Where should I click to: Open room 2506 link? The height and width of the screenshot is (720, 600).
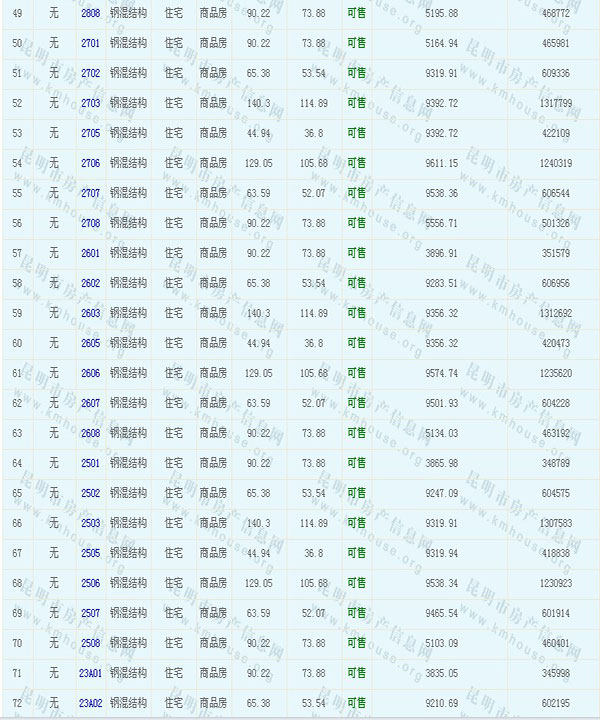pos(90,584)
